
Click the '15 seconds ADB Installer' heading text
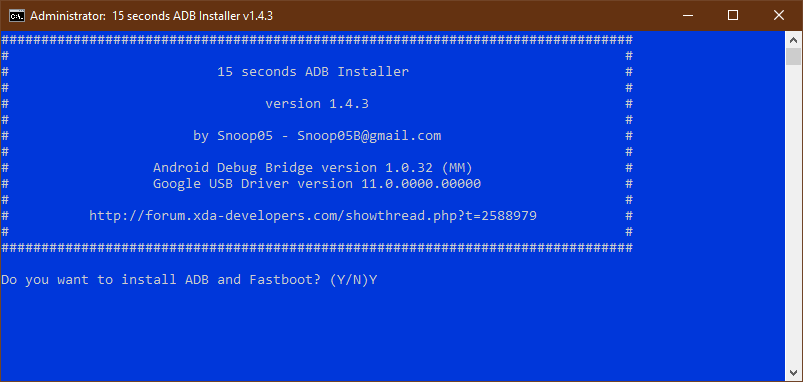[x=313, y=72]
